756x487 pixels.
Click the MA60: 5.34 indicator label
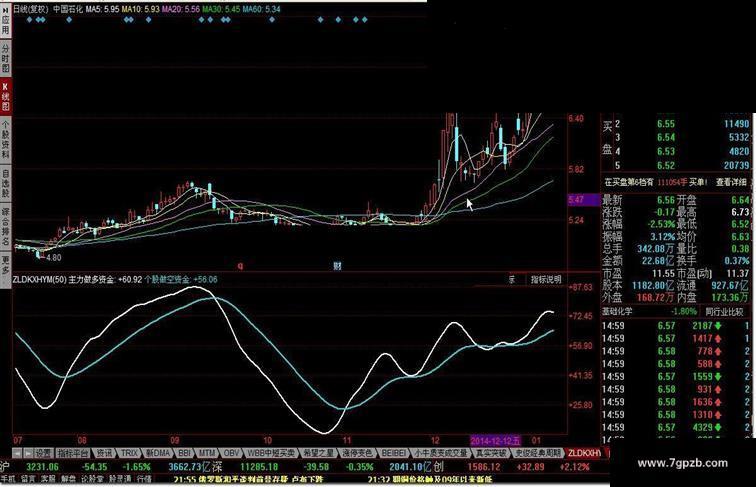(x=261, y=9)
